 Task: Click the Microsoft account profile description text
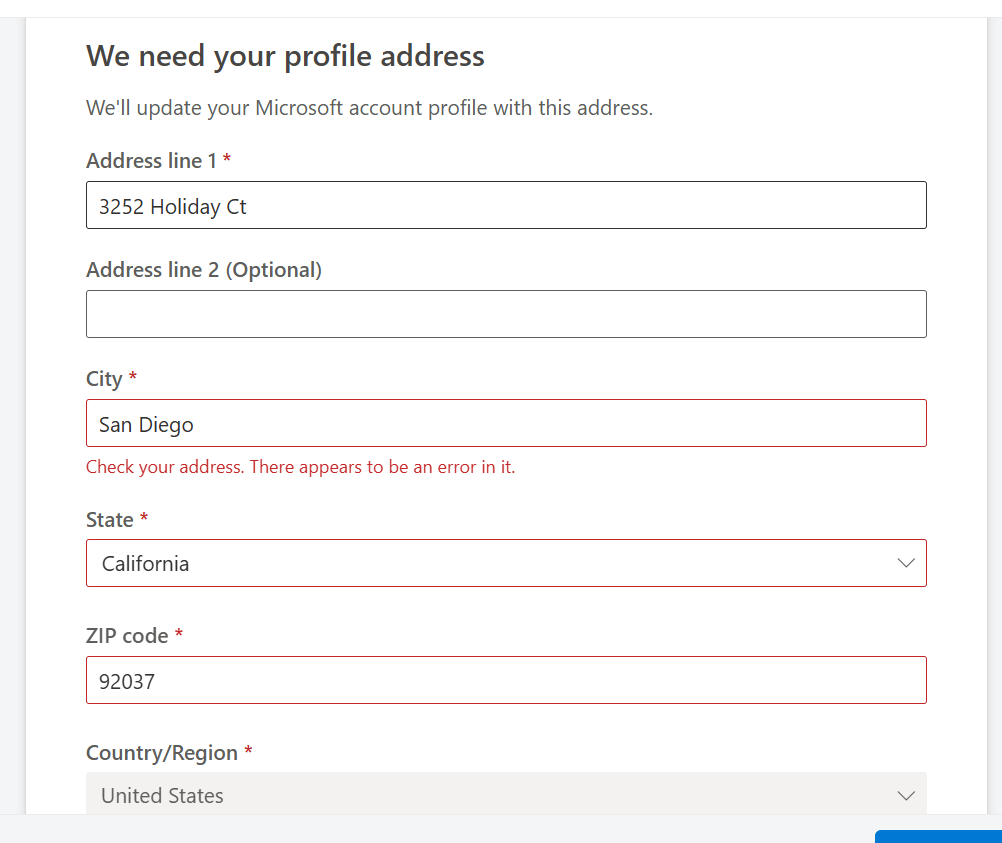pos(369,108)
